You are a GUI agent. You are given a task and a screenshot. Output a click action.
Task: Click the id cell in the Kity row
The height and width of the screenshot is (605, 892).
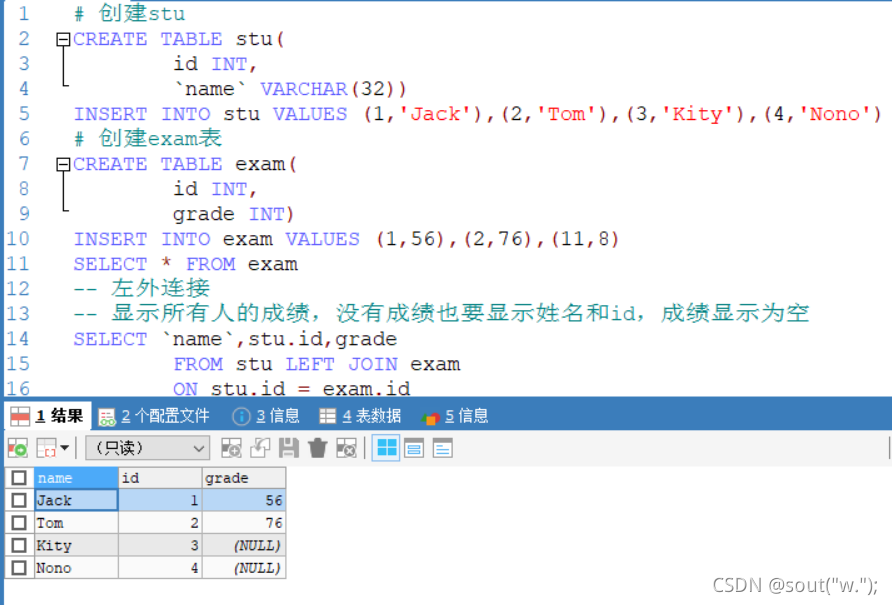tap(160, 545)
